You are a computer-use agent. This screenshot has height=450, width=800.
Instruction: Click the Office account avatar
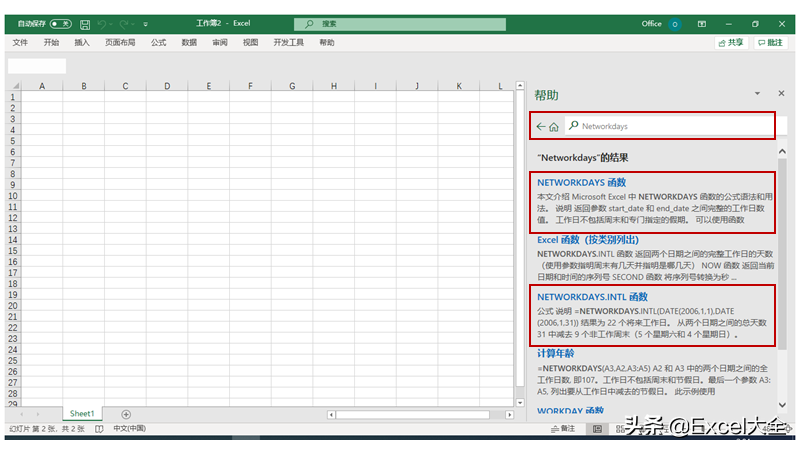click(674, 24)
